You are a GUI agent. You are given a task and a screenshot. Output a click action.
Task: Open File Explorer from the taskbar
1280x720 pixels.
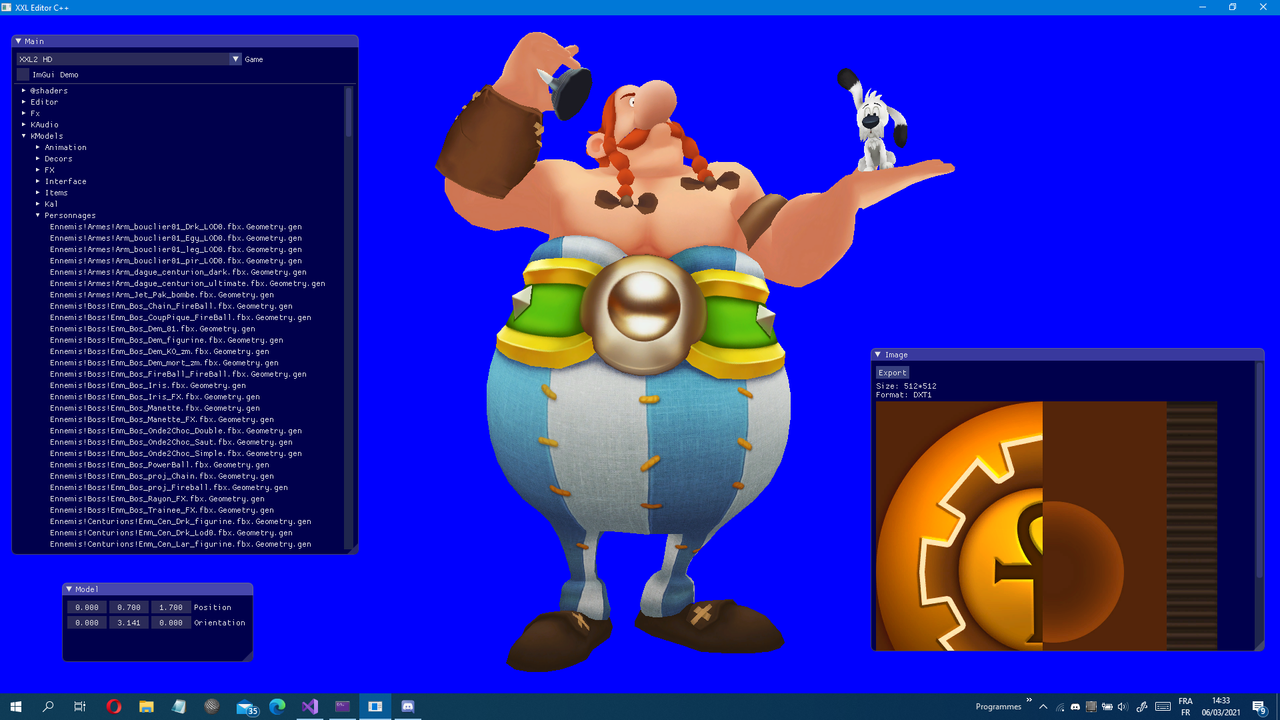[146, 706]
